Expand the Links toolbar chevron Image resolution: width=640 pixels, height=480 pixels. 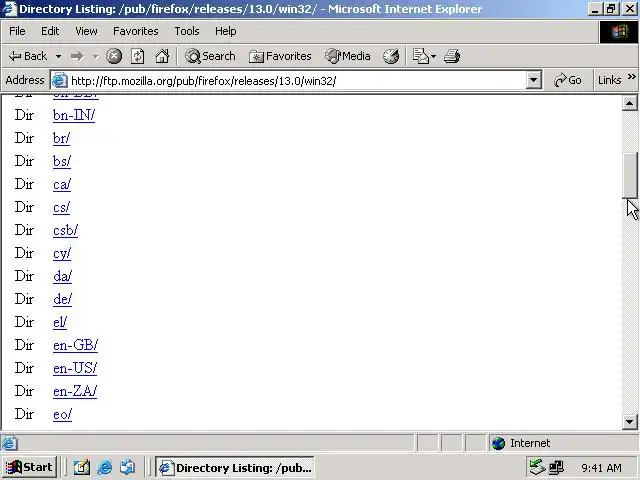[x=631, y=77]
